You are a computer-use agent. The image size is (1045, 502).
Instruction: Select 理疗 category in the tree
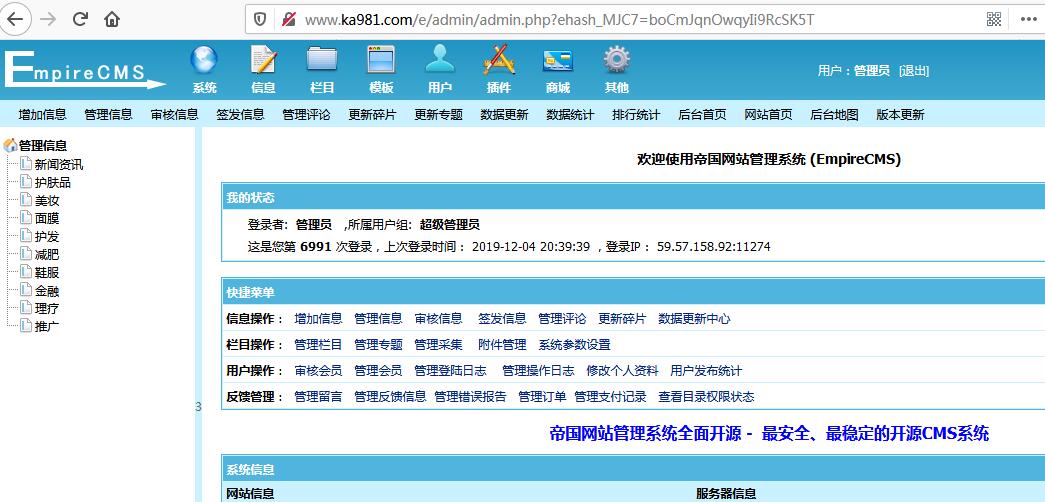point(47,309)
